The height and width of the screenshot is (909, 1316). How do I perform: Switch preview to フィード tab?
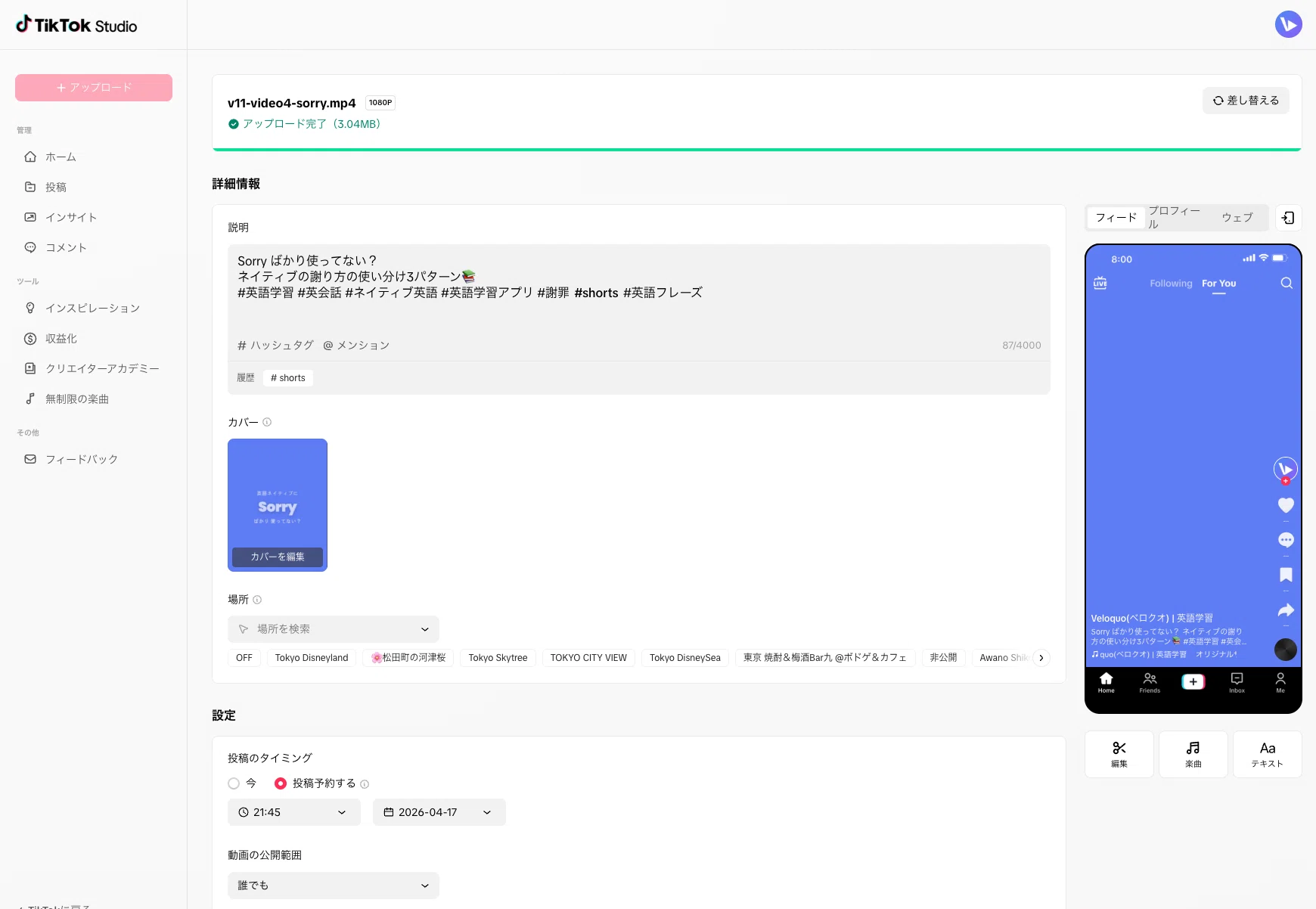pyautogui.click(x=1116, y=218)
